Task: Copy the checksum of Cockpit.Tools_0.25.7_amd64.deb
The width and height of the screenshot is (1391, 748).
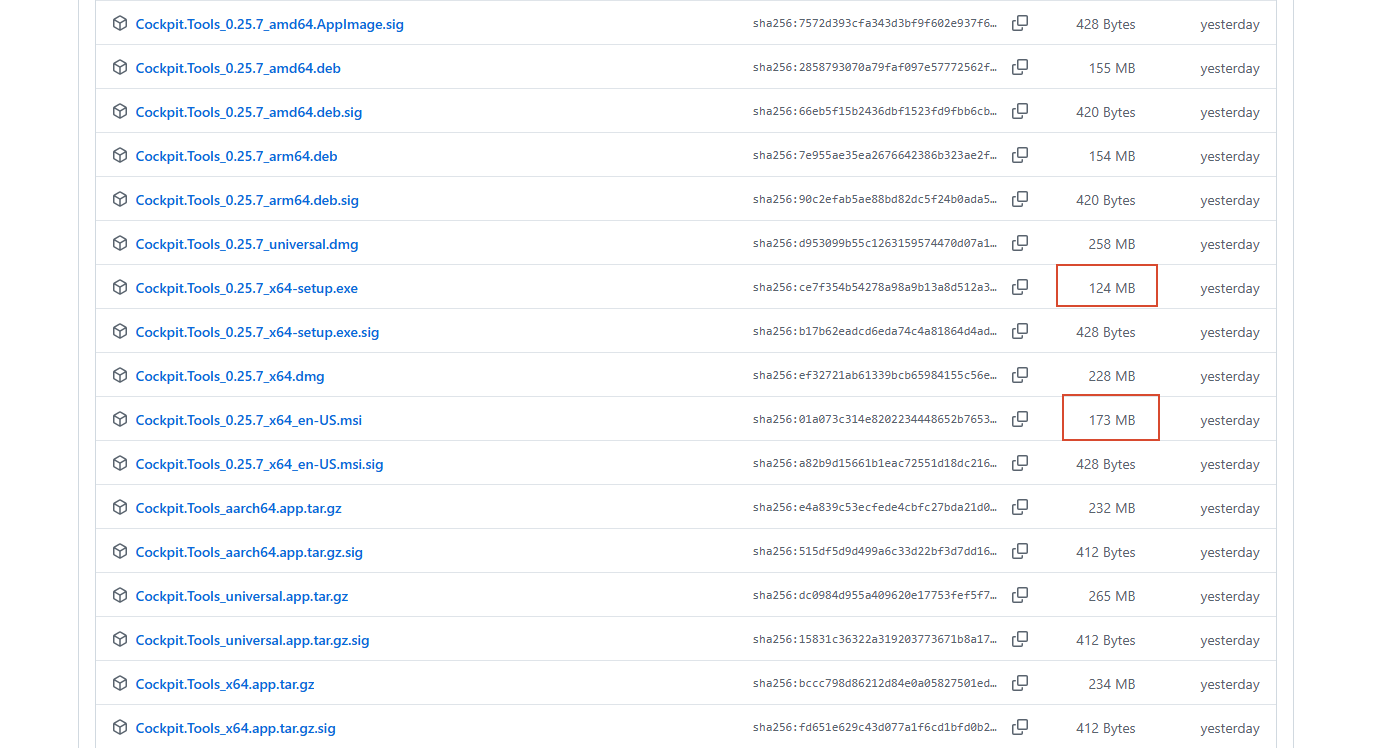Action: [x=1020, y=67]
